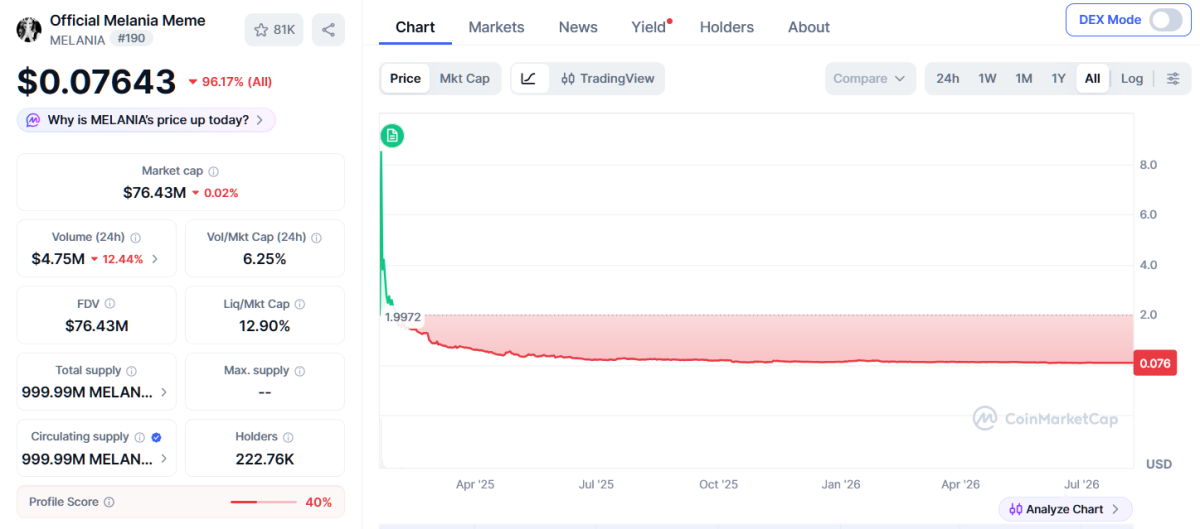Set chart range to 1Y
Viewport: 1200px width, 529px height.
click(x=1058, y=78)
